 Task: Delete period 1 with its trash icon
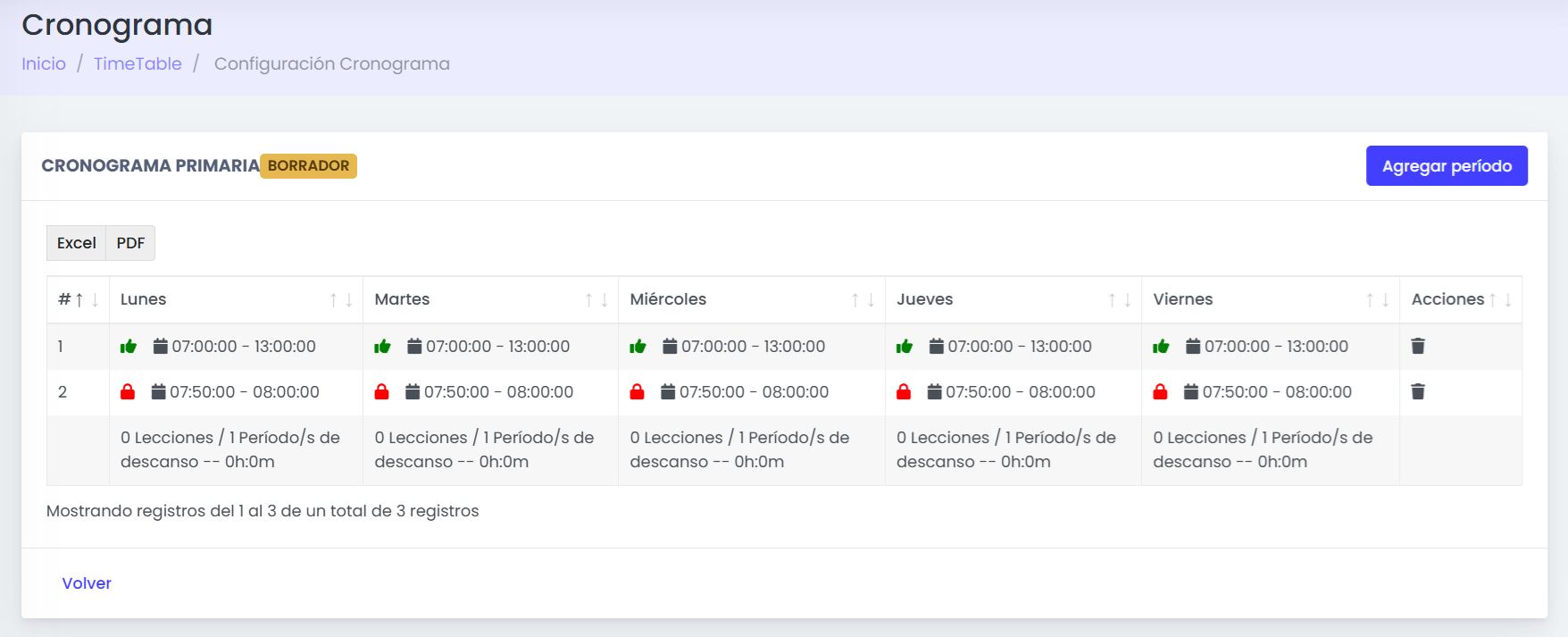1418,346
